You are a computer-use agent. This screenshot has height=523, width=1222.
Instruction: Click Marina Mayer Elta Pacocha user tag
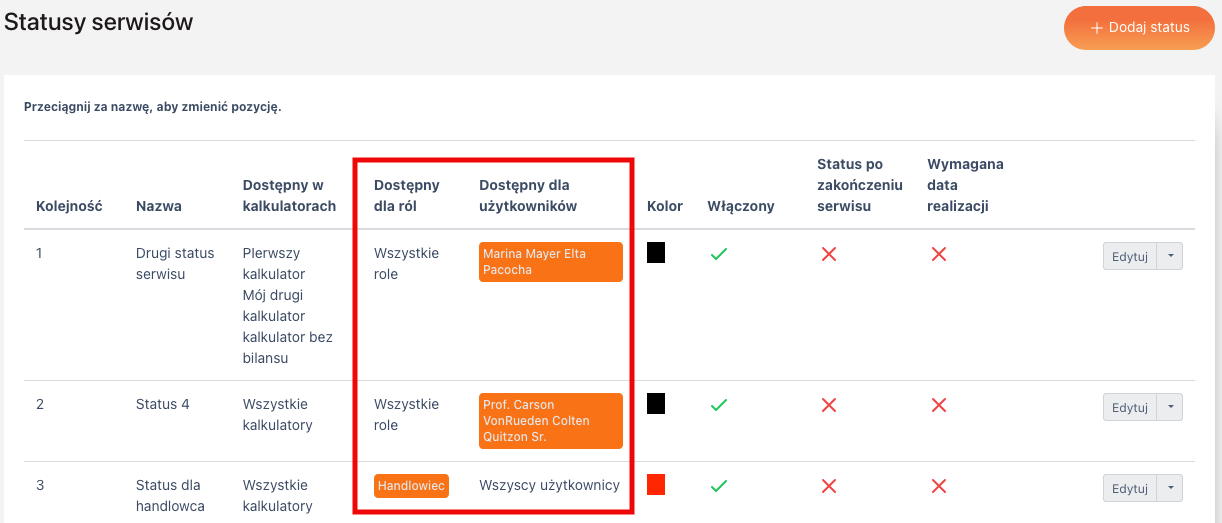(550, 262)
